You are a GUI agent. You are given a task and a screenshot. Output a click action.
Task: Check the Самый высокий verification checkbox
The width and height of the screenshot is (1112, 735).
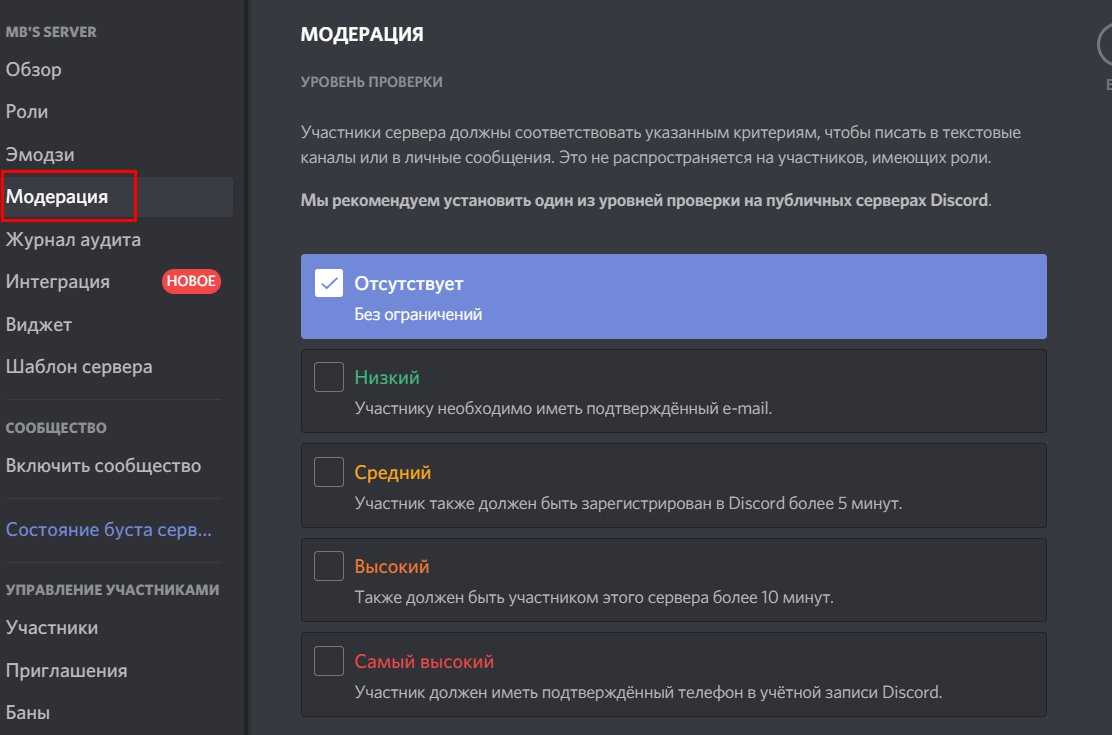click(329, 661)
